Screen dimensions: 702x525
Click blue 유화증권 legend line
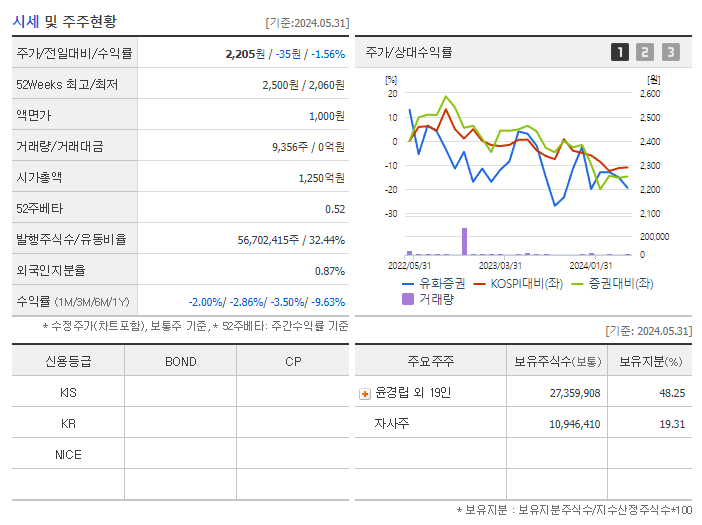[408, 284]
